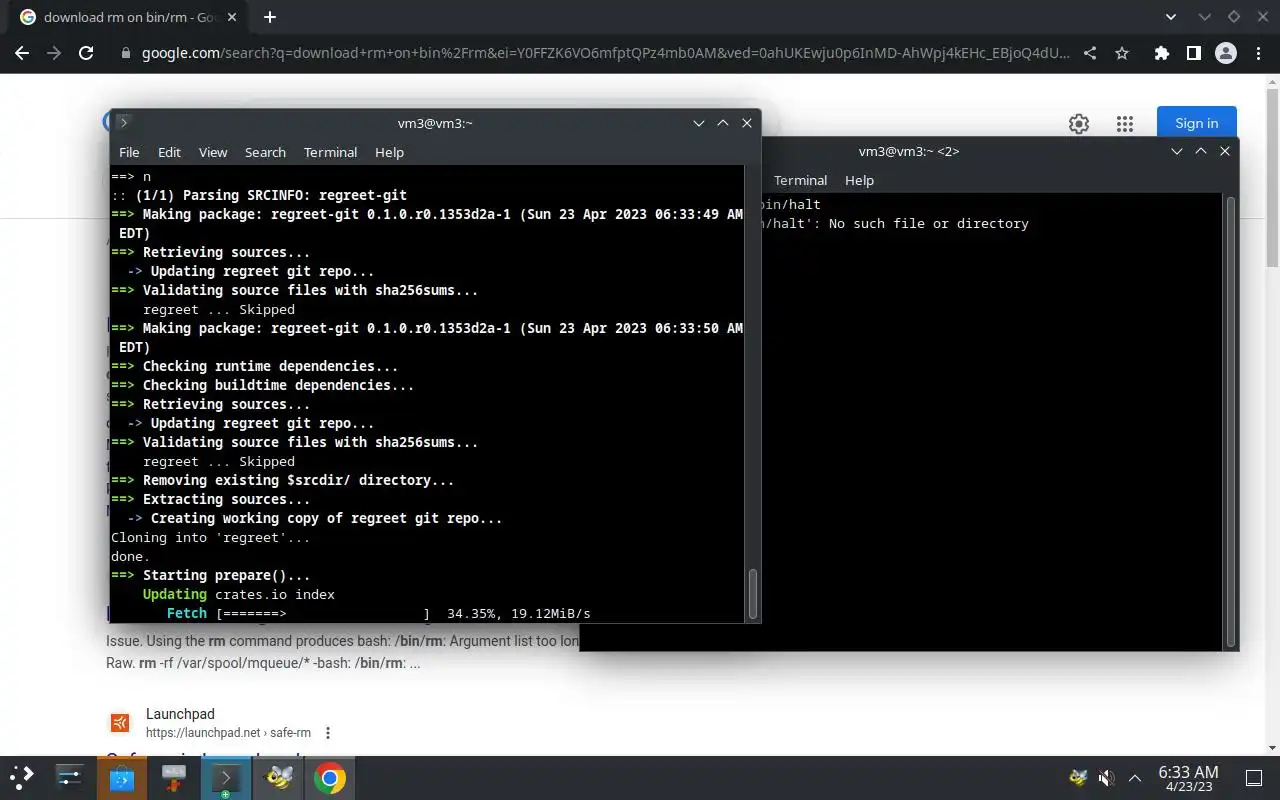Viewport: 1280px width, 800px height.
Task: Expand hidden system tray icons
Action: tap(1135, 778)
